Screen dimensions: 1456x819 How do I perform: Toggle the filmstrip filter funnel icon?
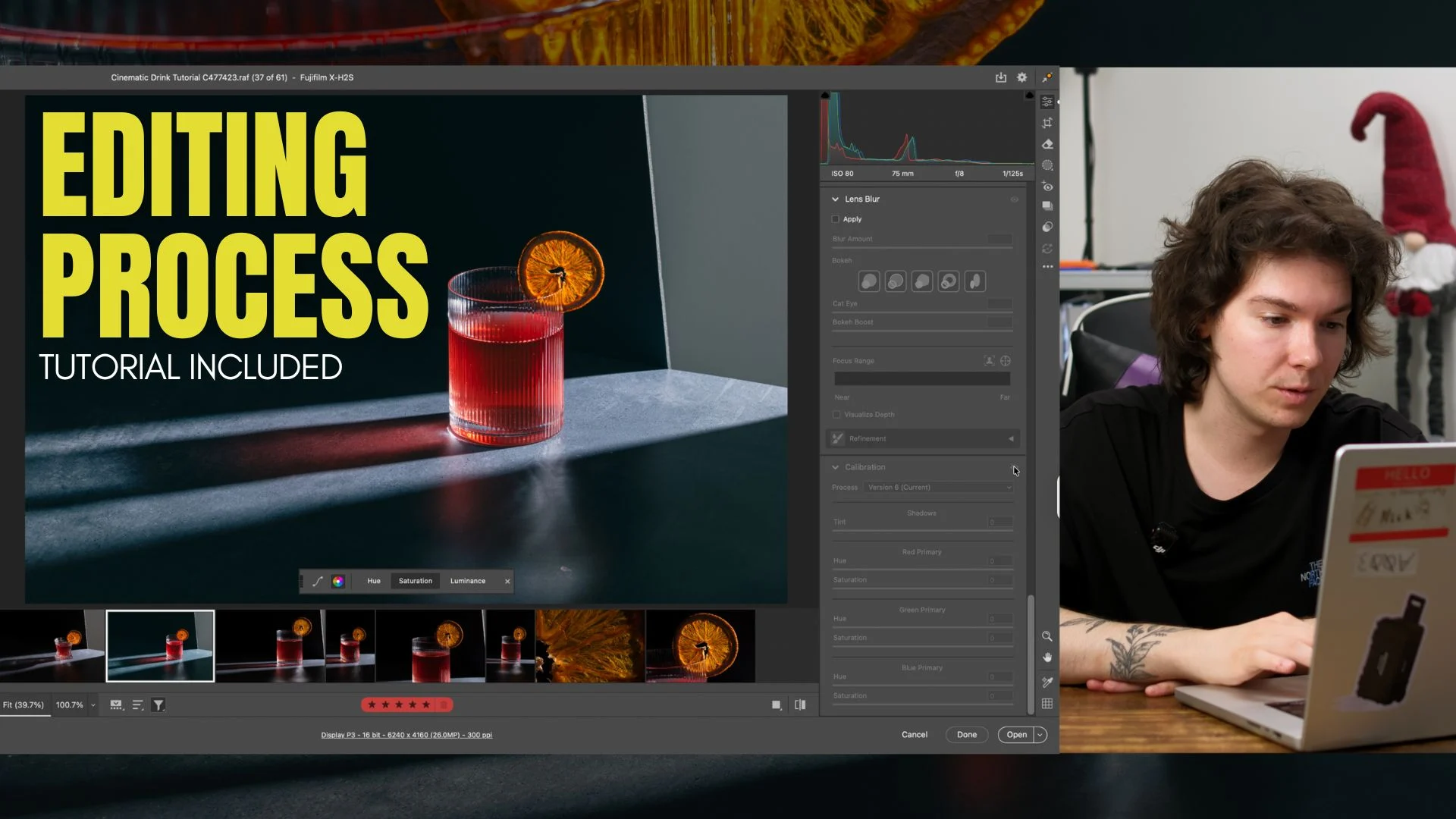coord(158,705)
